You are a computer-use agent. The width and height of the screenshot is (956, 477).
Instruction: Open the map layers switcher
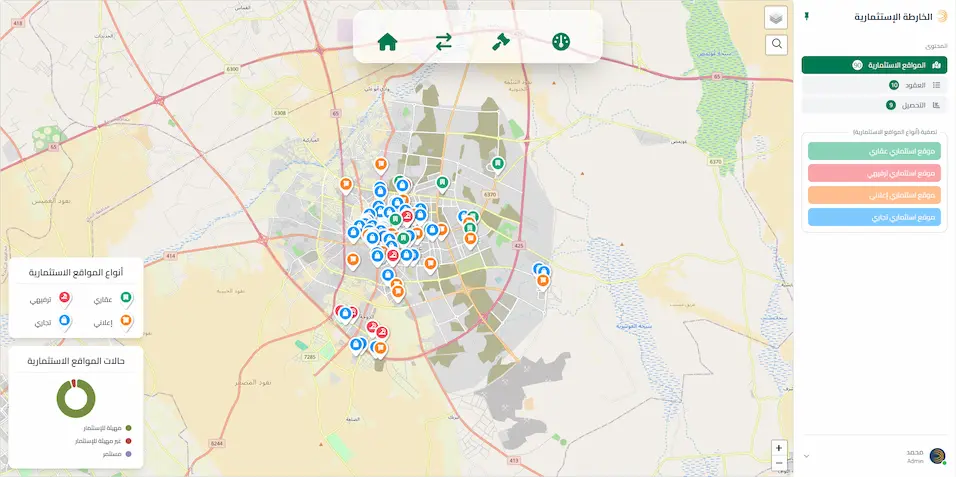click(x=776, y=18)
